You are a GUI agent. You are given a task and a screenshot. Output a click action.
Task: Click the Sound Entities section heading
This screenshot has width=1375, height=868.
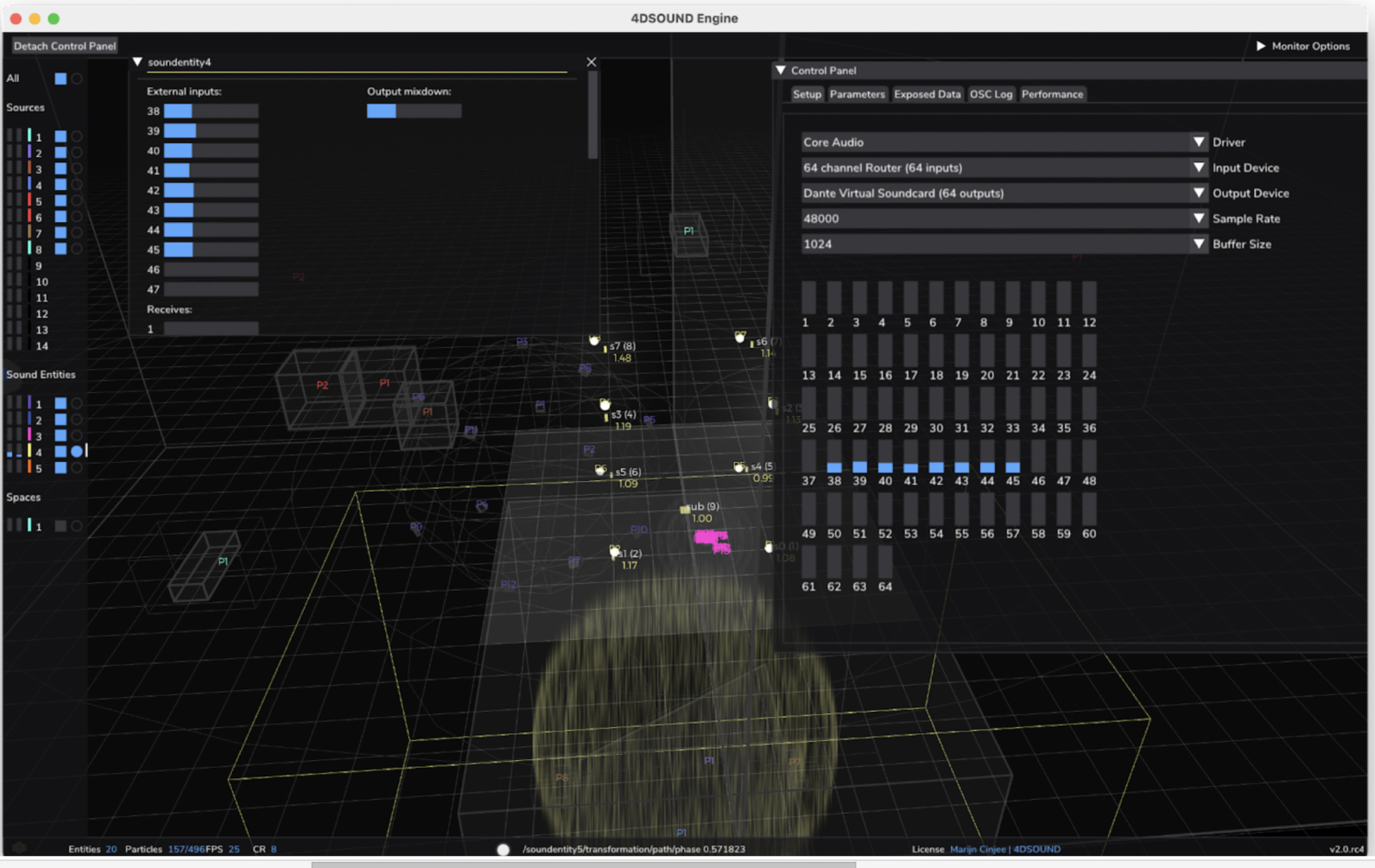pos(41,375)
